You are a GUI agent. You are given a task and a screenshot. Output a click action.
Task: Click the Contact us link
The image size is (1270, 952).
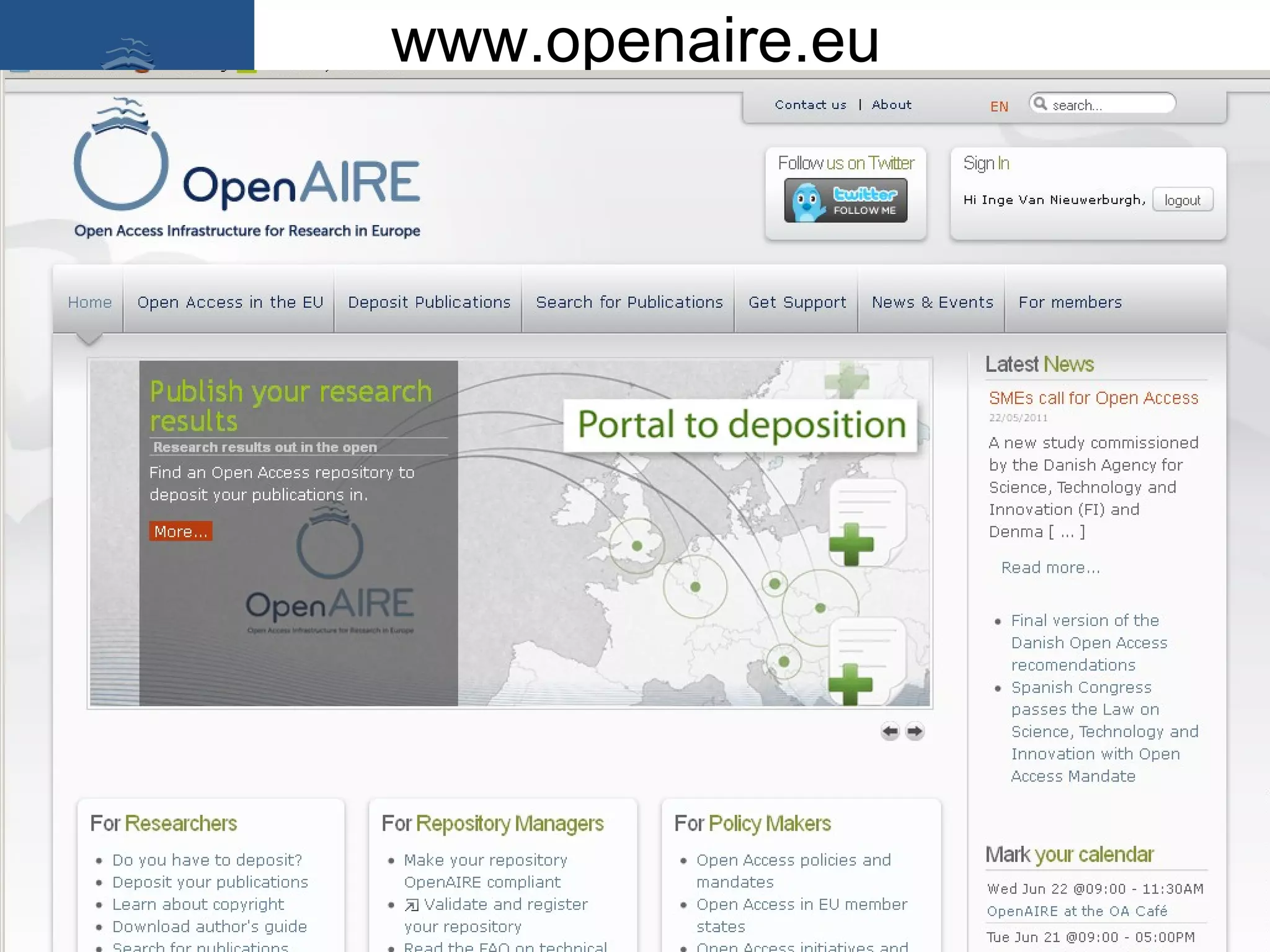click(810, 105)
